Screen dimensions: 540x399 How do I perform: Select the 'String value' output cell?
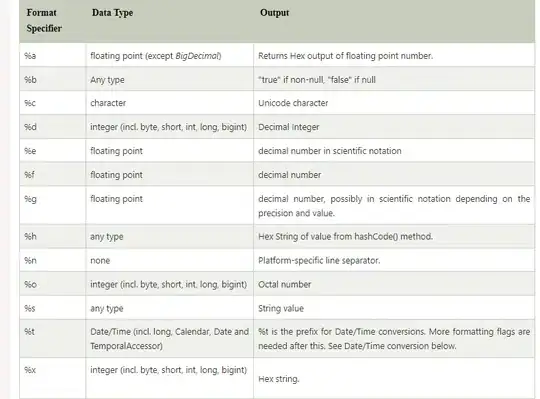coord(394,308)
